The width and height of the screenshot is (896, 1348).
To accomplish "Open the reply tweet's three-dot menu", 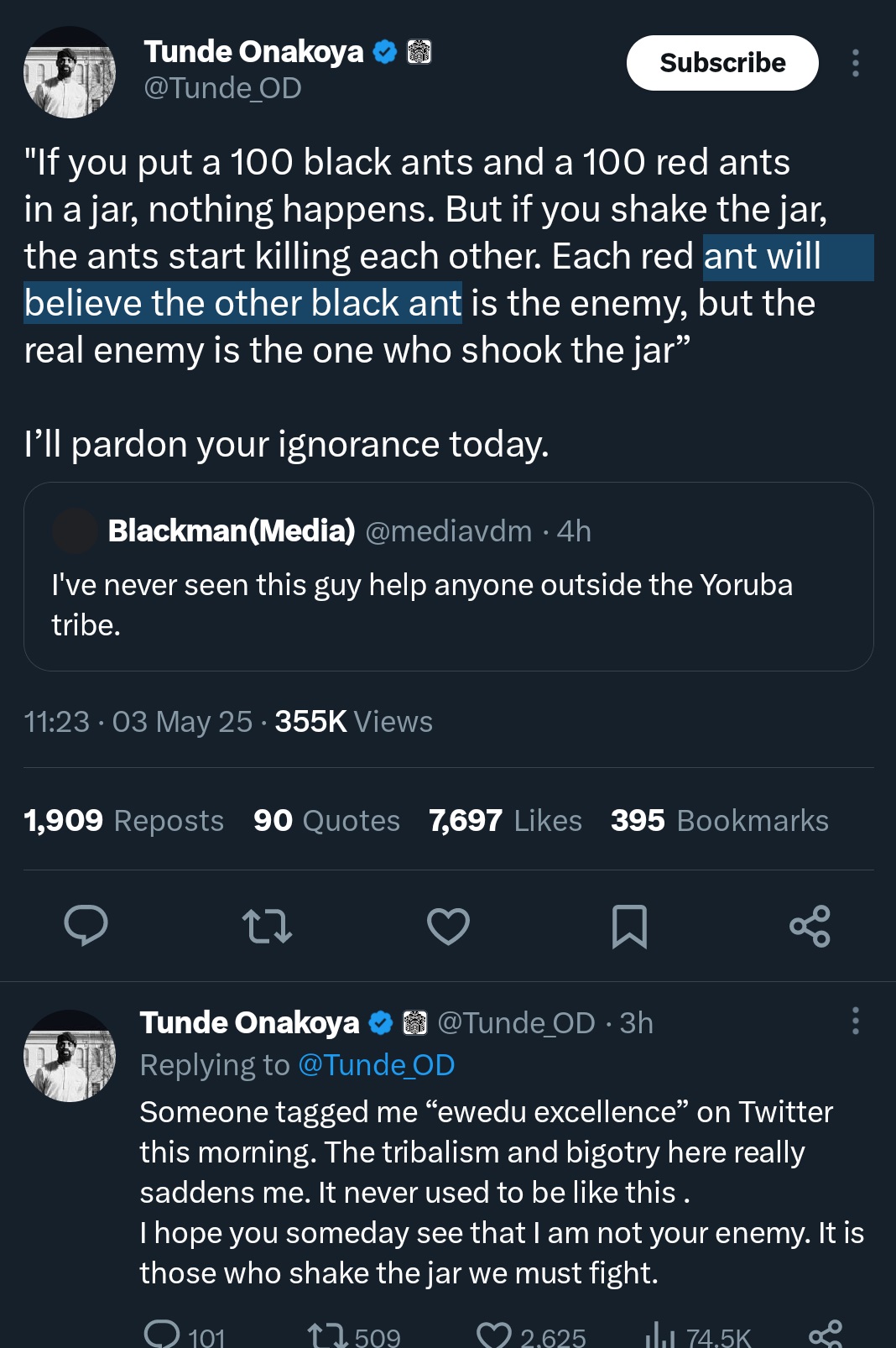I will 855,1021.
